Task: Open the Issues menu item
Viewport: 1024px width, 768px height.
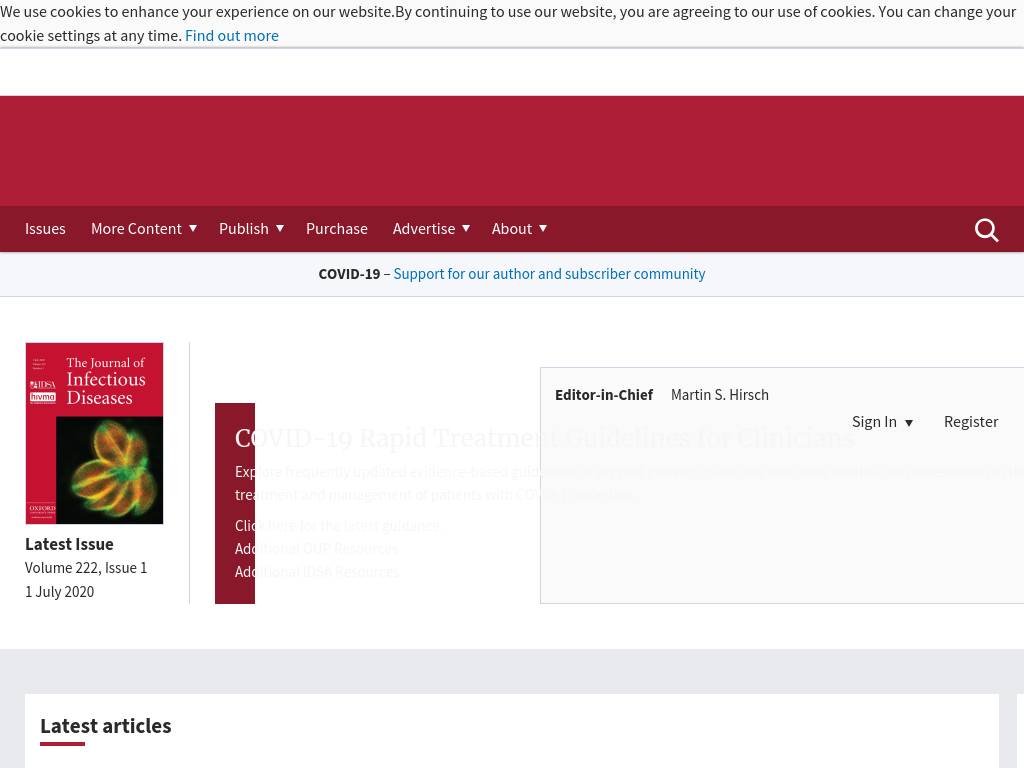Action: pos(45,228)
